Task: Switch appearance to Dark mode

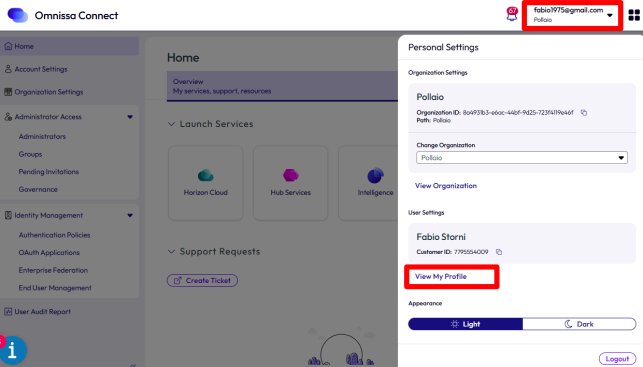Action: tap(579, 324)
